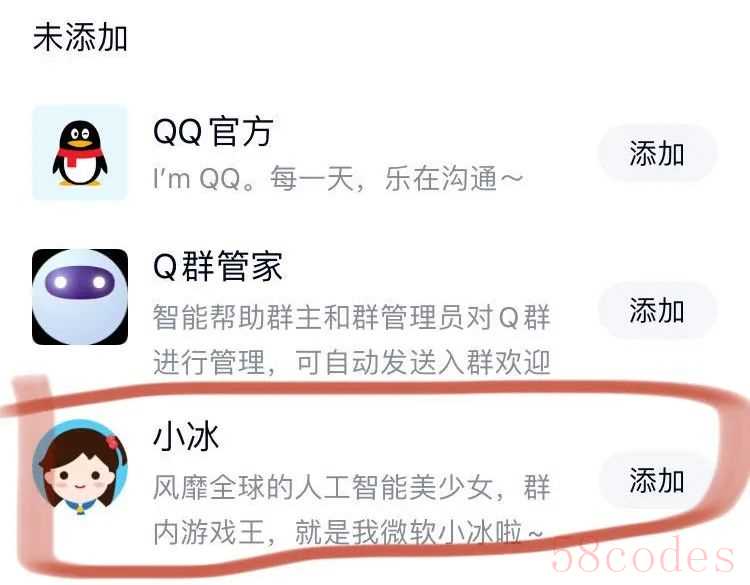Click the 58codes watermark text
The image size is (750, 585).
point(643,555)
